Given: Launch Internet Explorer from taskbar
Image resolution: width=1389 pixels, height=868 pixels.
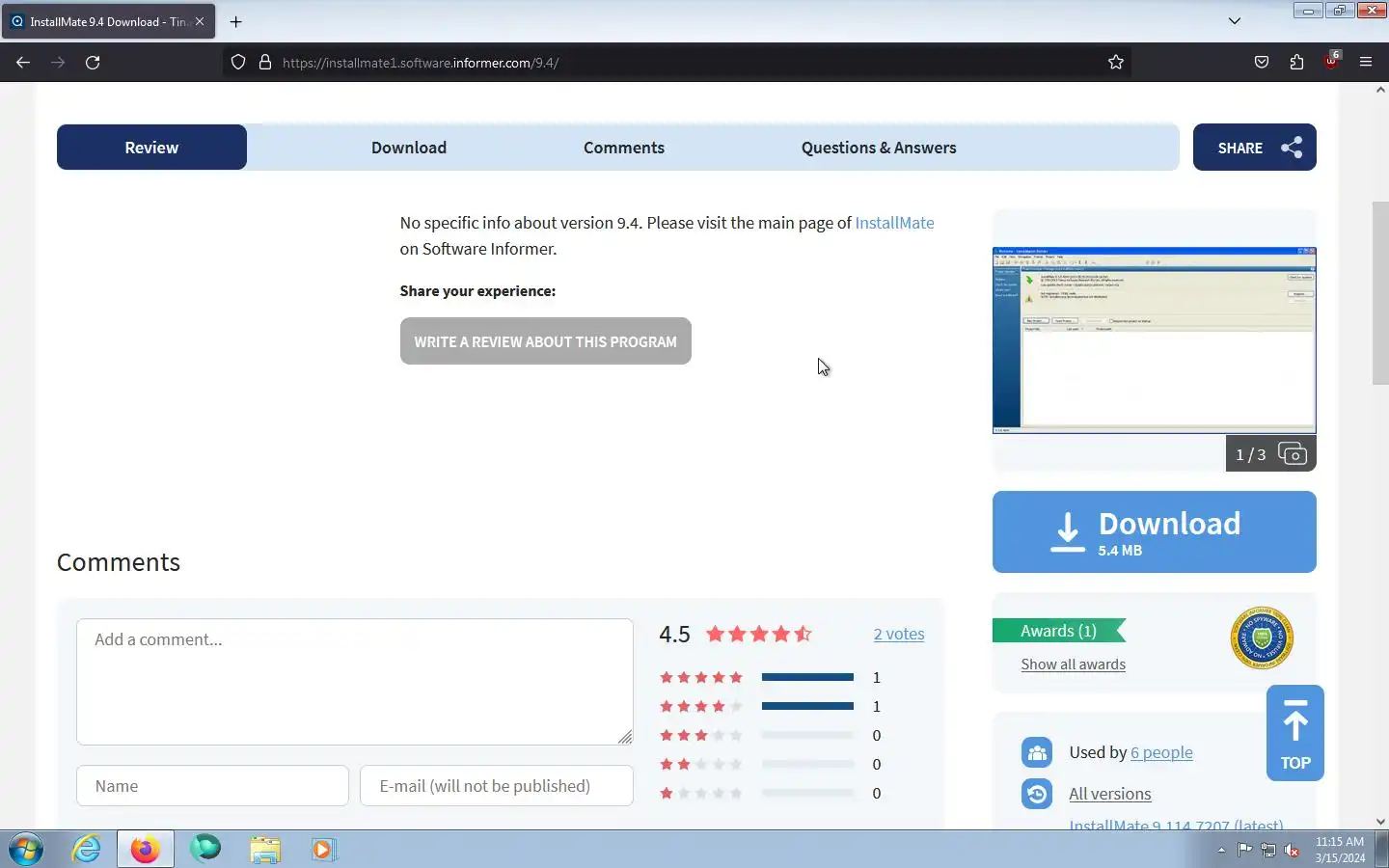Looking at the screenshot, I should coord(87,850).
